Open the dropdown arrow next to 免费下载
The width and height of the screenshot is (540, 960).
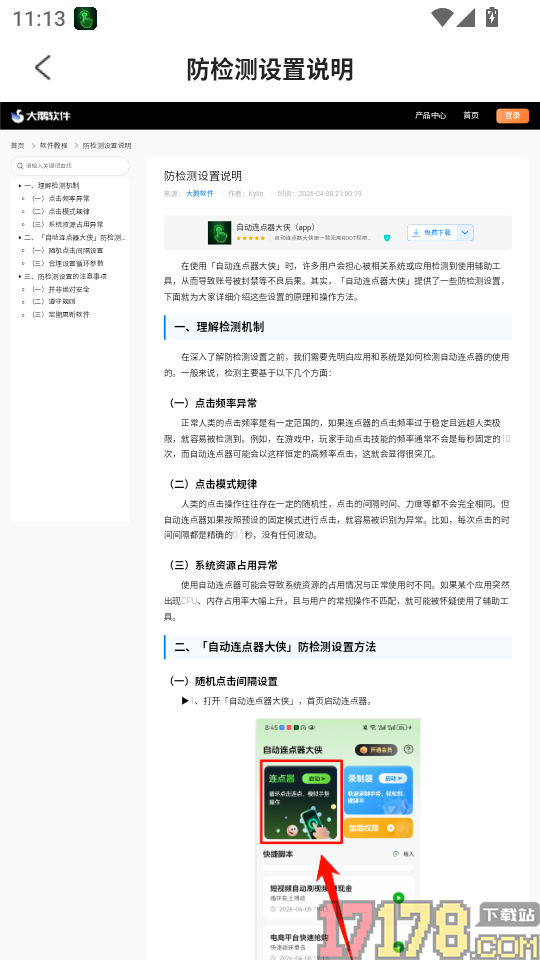coord(465,233)
